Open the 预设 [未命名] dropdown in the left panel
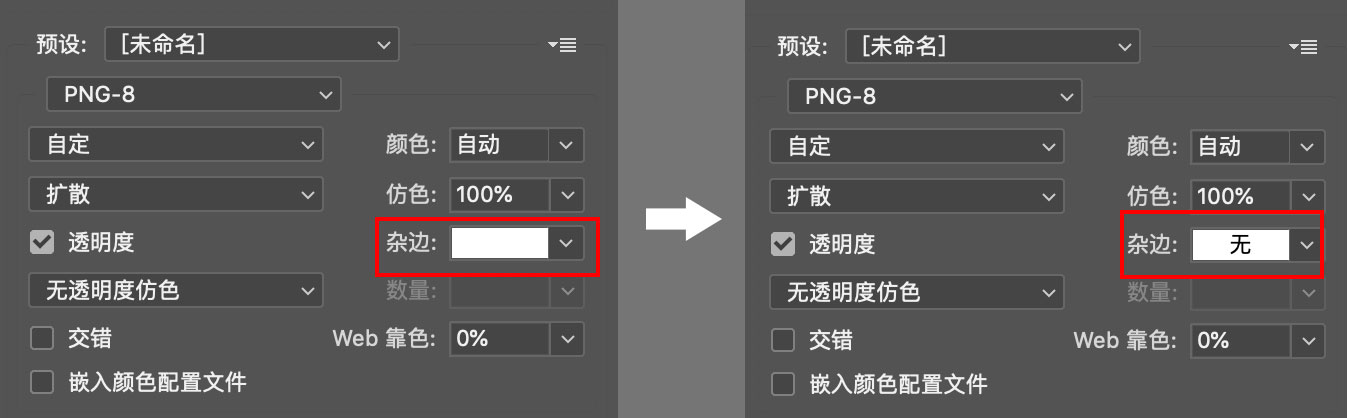 (251, 44)
